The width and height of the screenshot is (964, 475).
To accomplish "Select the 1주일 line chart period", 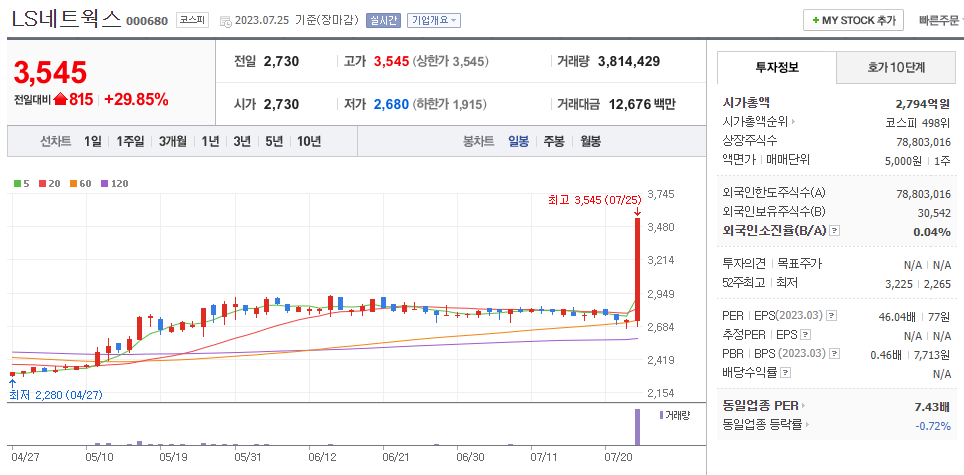I will tap(130, 141).
